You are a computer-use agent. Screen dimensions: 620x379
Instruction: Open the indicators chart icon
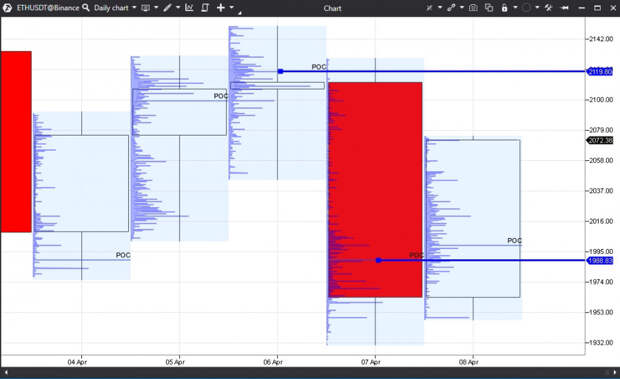pos(189,8)
